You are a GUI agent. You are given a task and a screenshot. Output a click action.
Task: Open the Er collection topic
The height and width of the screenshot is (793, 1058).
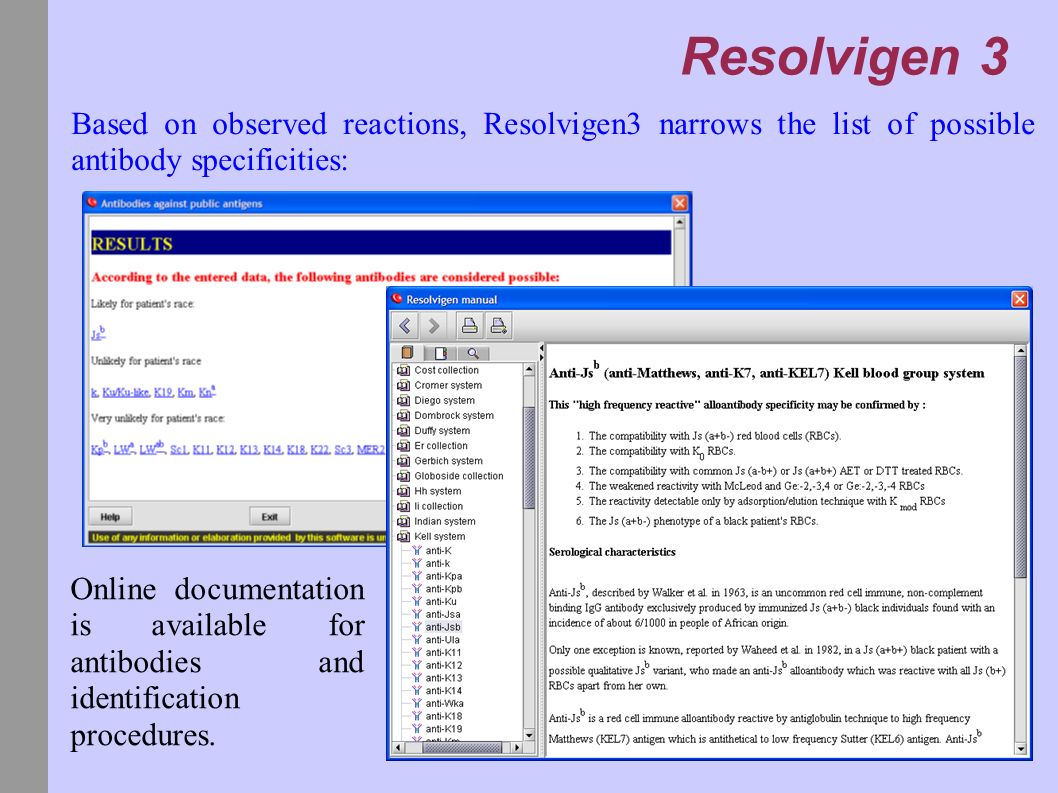click(x=441, y=445)
